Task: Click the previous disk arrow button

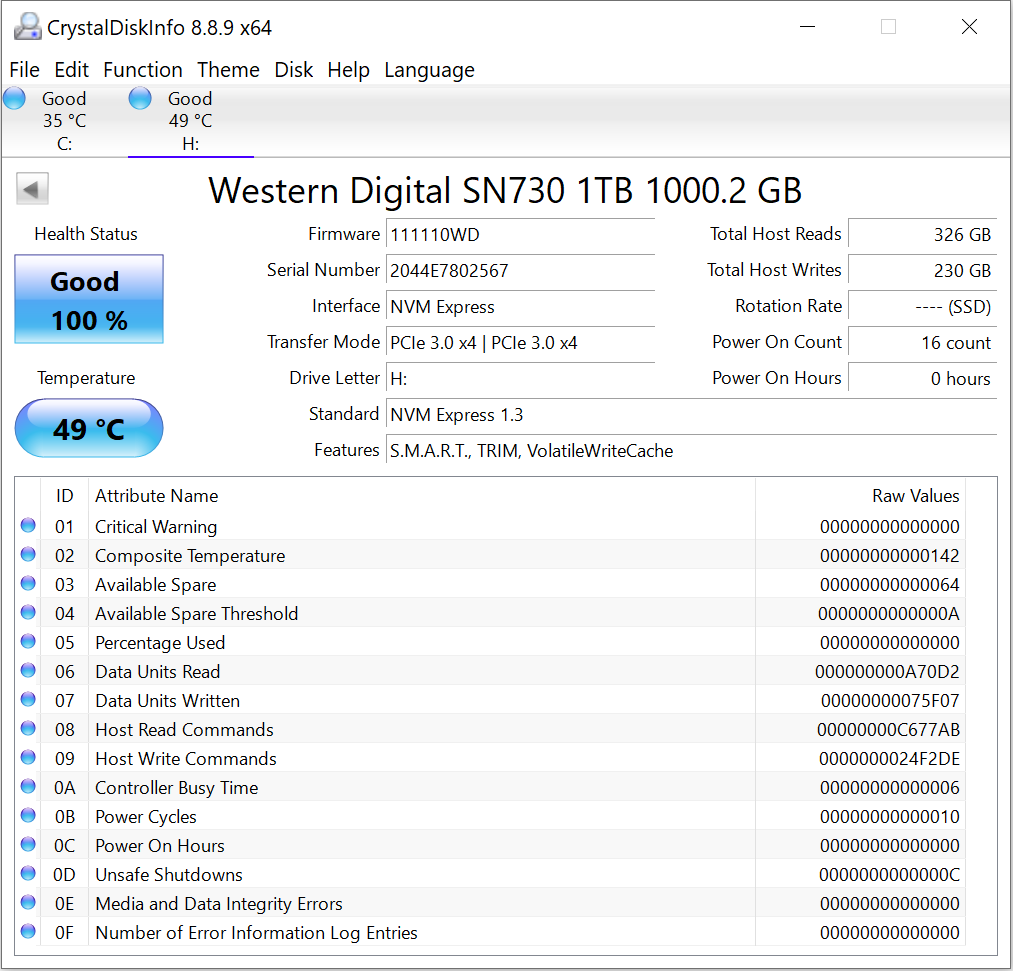Action: (x=33, y=189)
